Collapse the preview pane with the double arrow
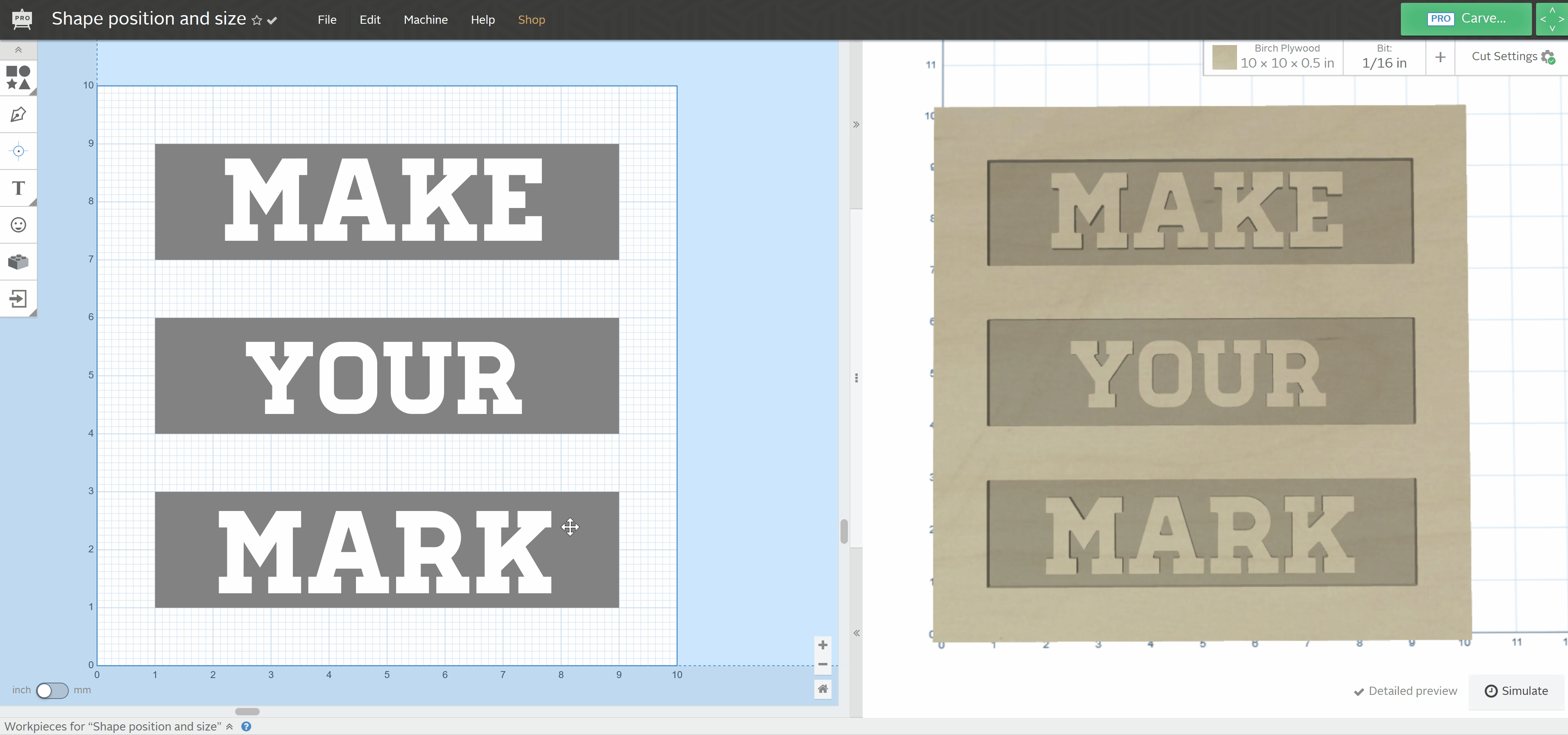The height and width of the screenshot is (735, 1568). [x=856, y=125]
